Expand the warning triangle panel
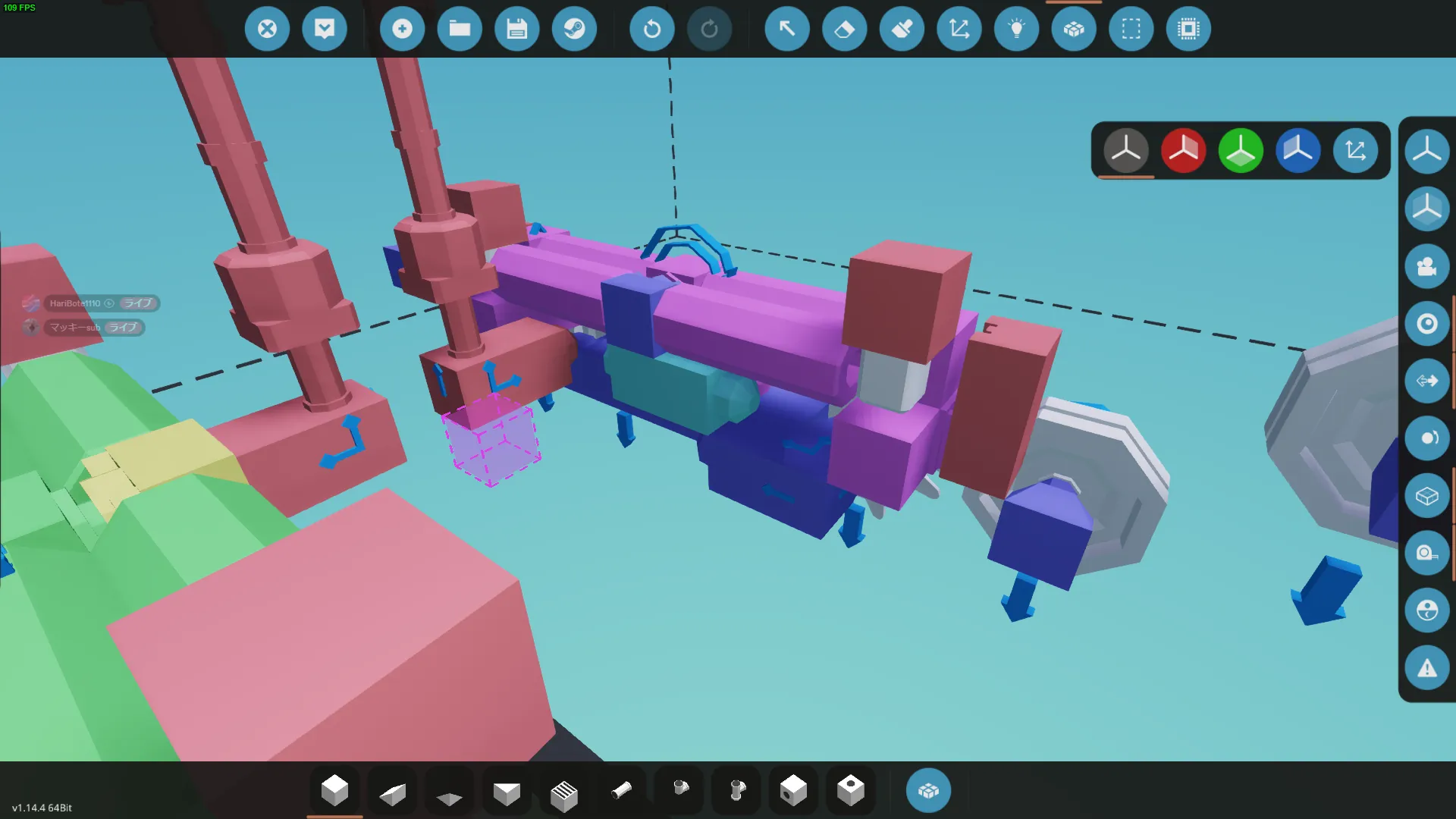 click(1426, 668)
